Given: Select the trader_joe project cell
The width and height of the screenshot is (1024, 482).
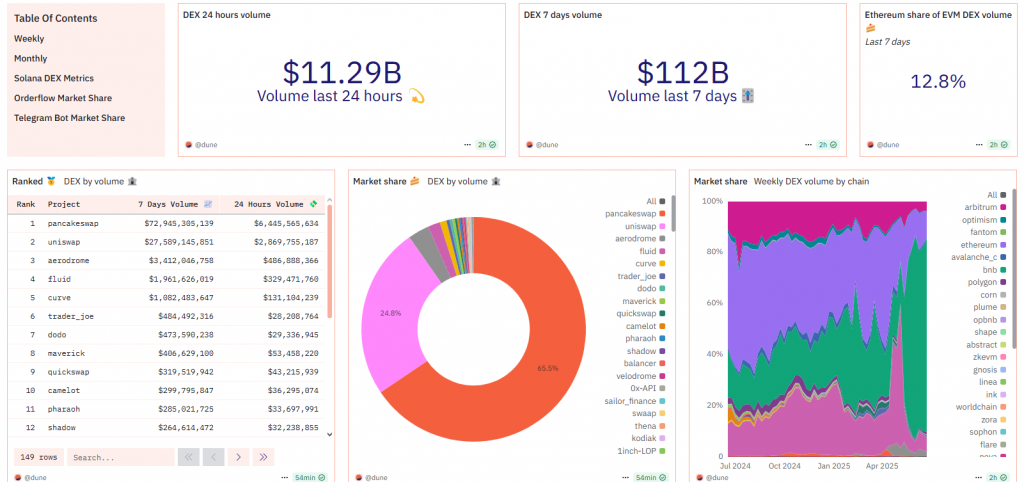Looking at the screenshot, I should coord(71,316).
